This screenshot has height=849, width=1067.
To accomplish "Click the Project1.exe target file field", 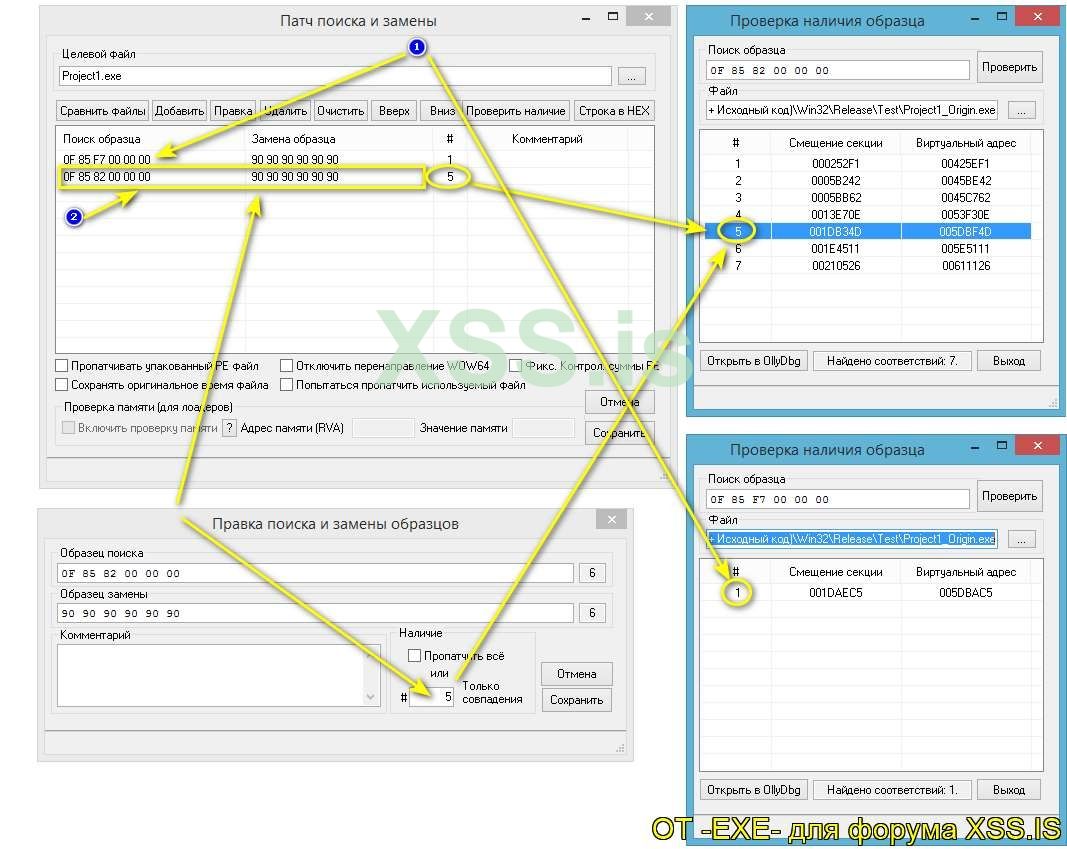I will click(x=335, y=76).
